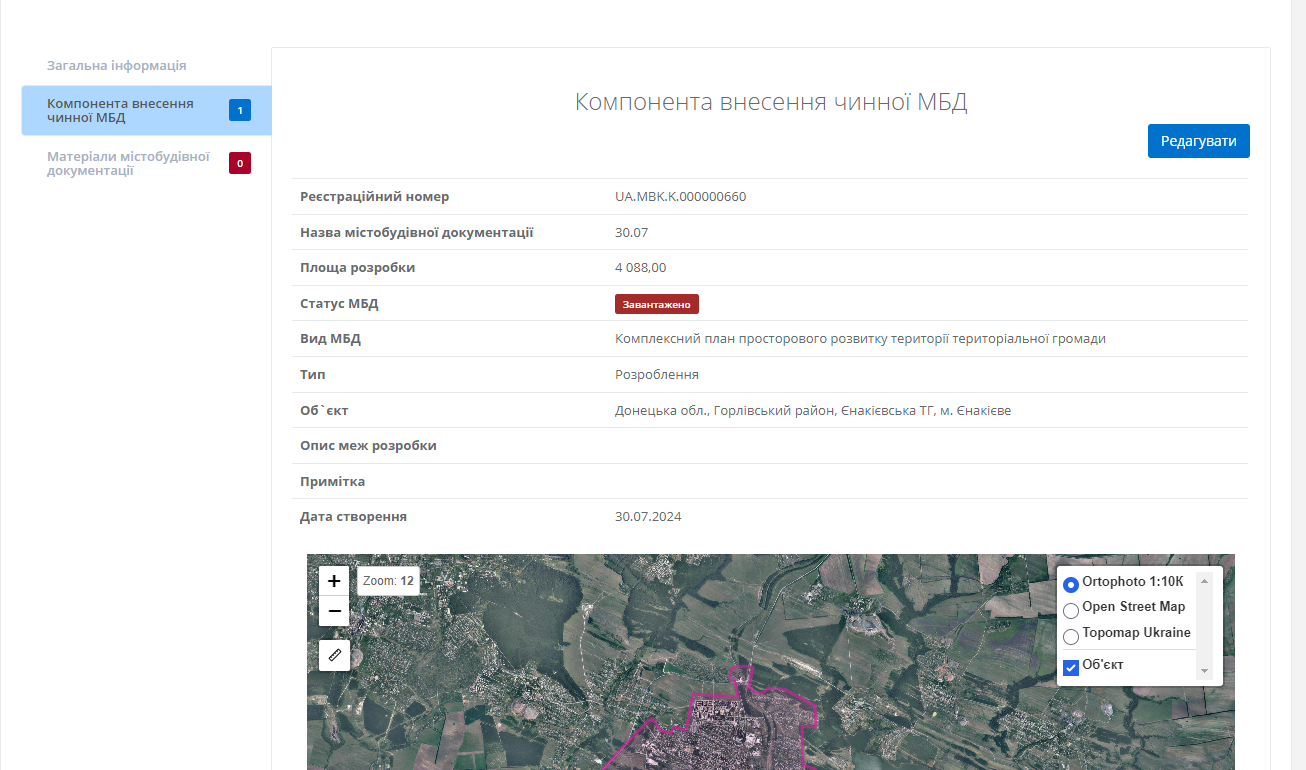The width and height of the screenshot is (1306, 770).
Task: Click the Редагувати button
Action: point(1198,141)
